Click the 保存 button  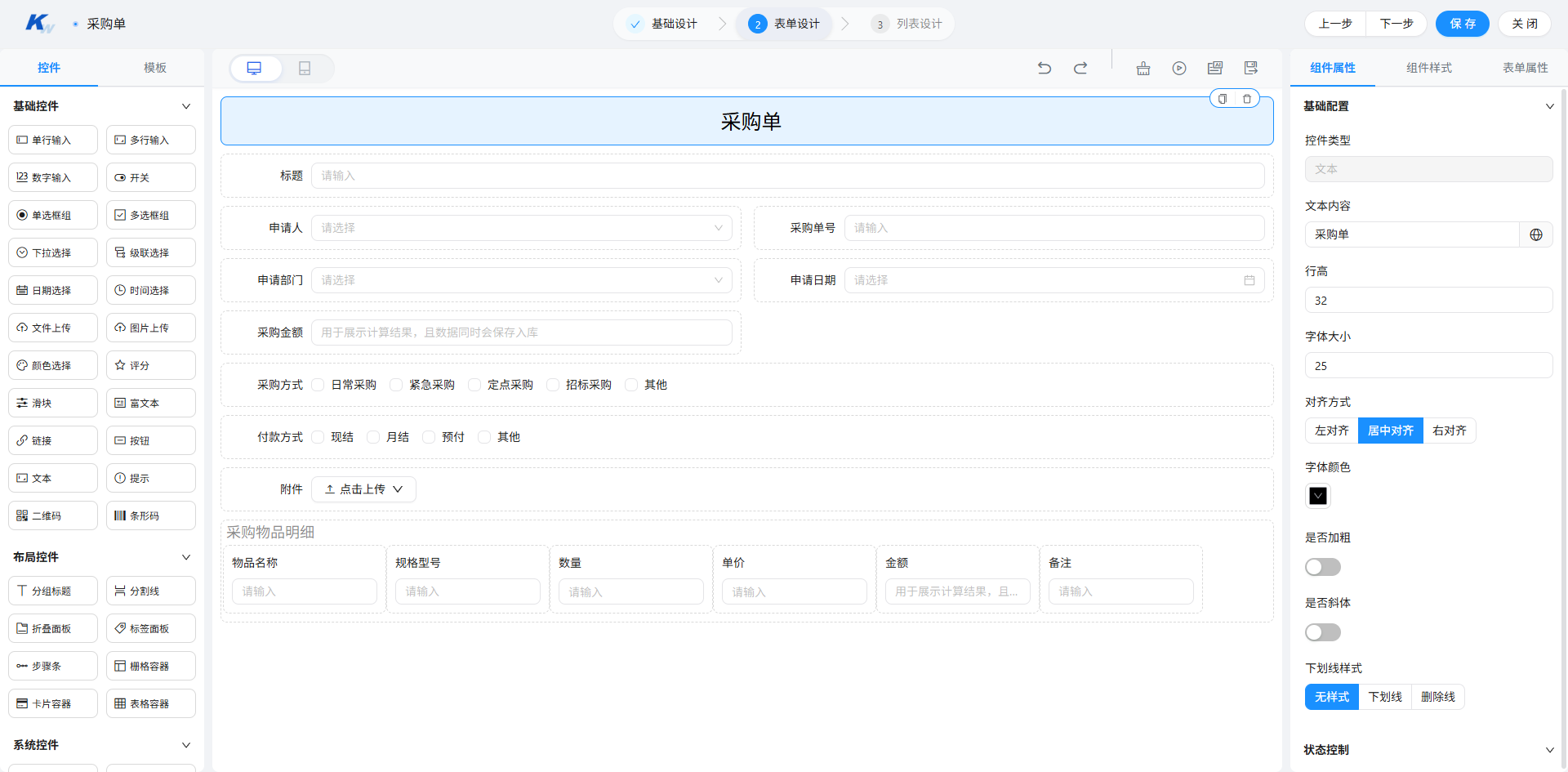click(x=1463, y=24)
